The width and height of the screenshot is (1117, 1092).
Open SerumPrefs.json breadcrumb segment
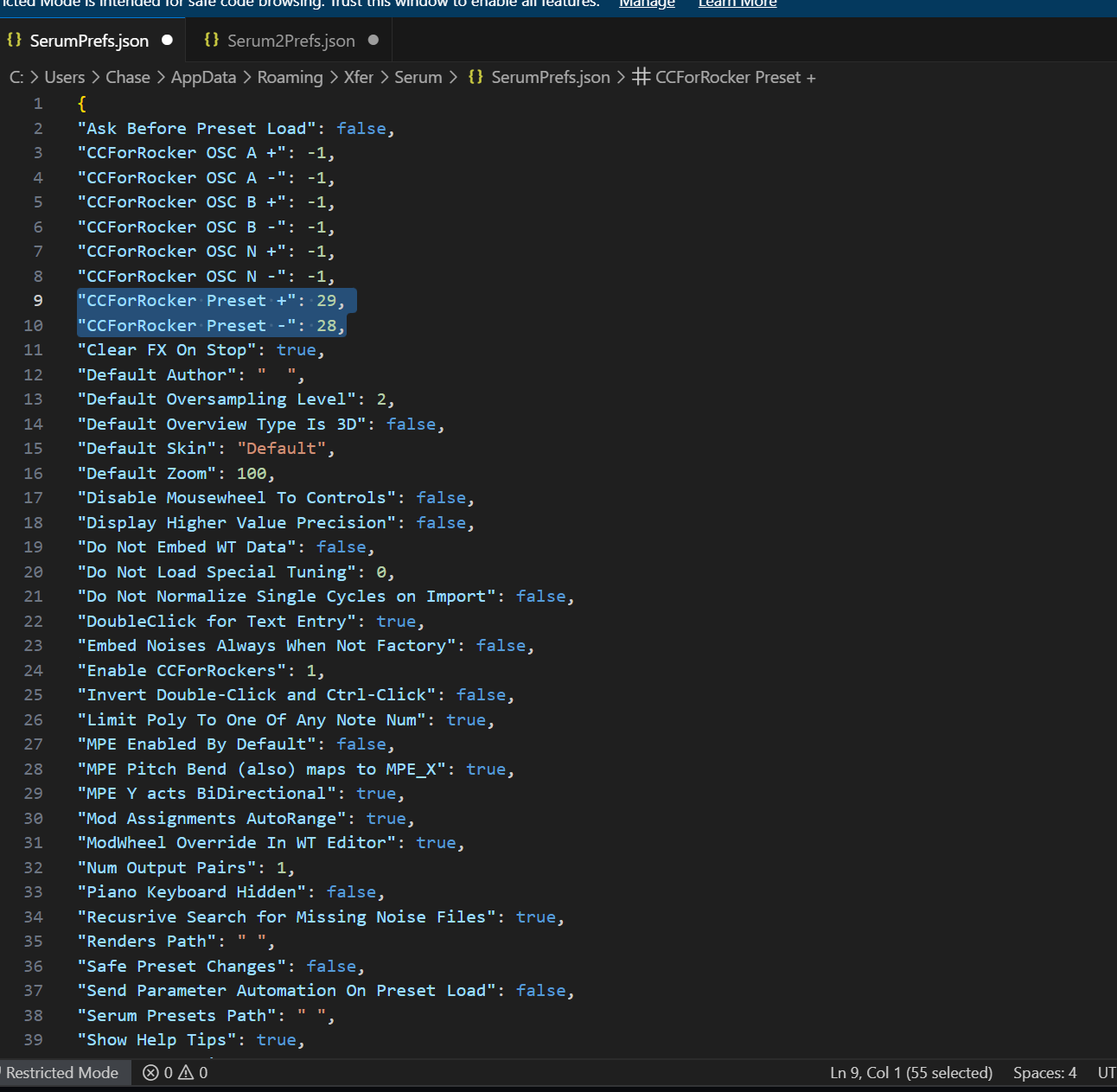pyautogui.click(x=551, y=77)
